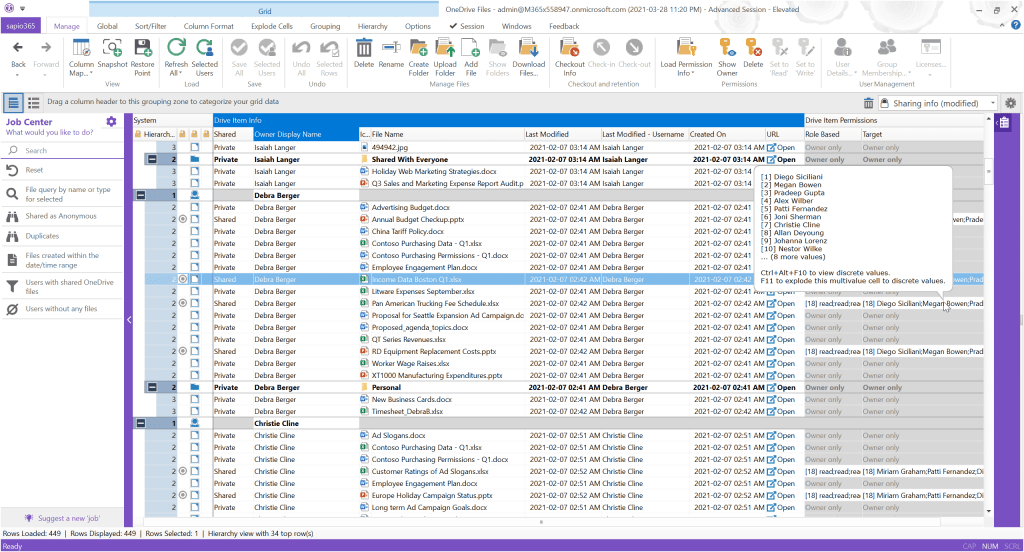This screenshot has height=552, width=1024.
Task: Click in the Job Center search field
Action: coord(62,150)
